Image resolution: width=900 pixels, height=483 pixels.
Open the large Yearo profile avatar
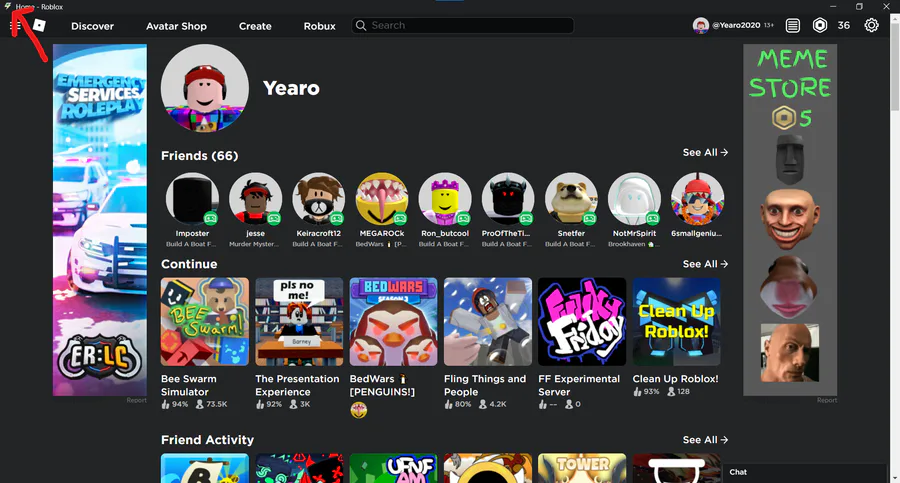click(205, 88)
